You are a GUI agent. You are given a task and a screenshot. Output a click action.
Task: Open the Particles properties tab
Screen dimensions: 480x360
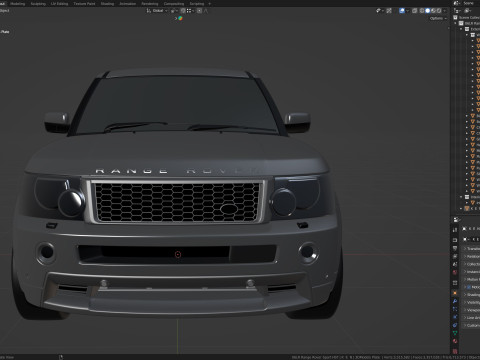tap(455, 309)
